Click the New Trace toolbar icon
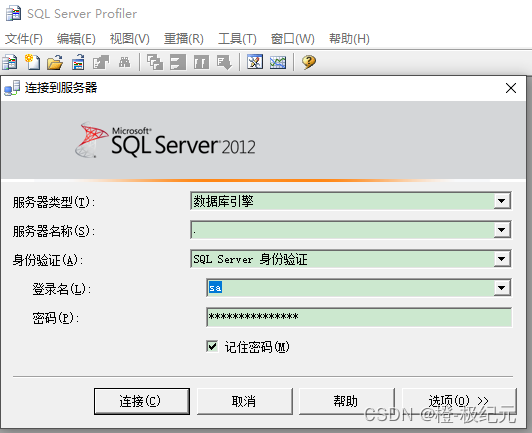This screenshot has width=532, height=433. click(10, 62)
